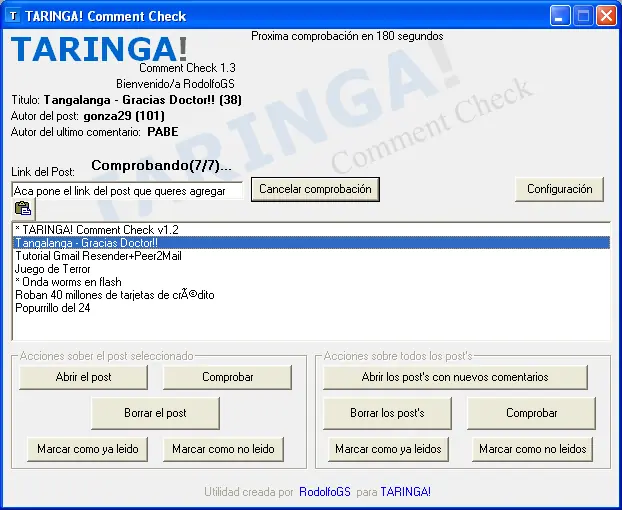Open the TARINGA! footer link
The image size is (622, 510).
(x=405, y=492)
